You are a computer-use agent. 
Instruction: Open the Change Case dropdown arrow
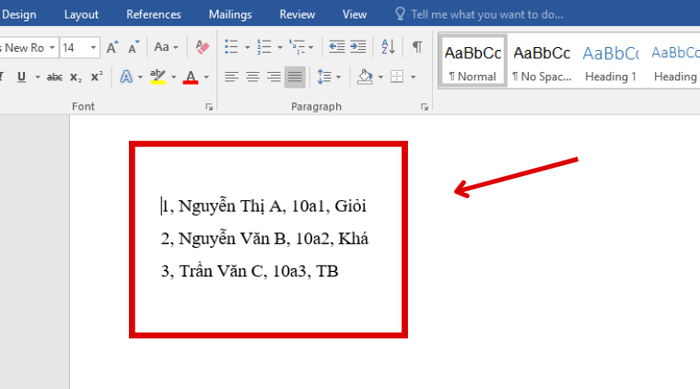click(175, 47)
